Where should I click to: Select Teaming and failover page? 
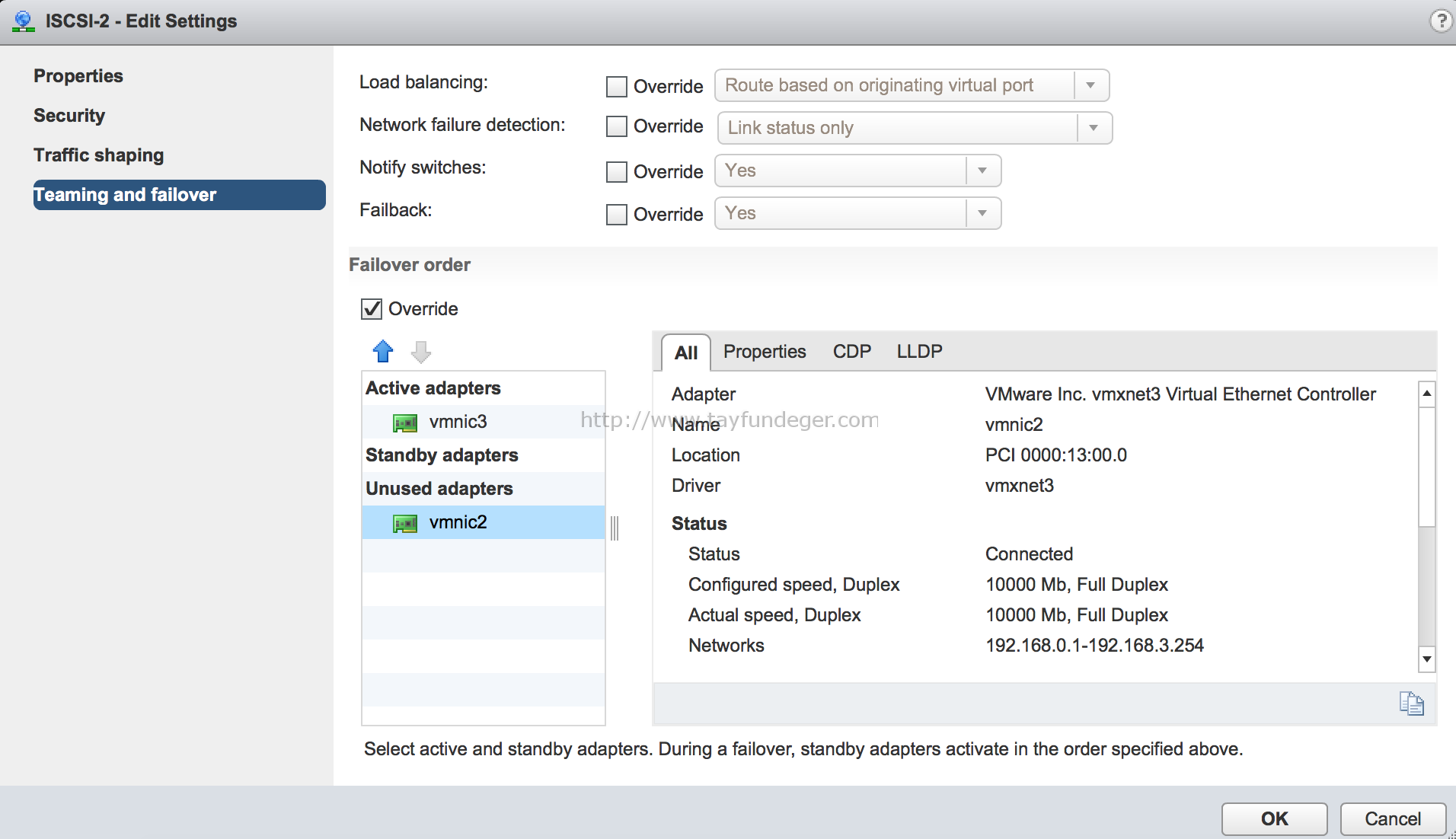click(180, 195)
